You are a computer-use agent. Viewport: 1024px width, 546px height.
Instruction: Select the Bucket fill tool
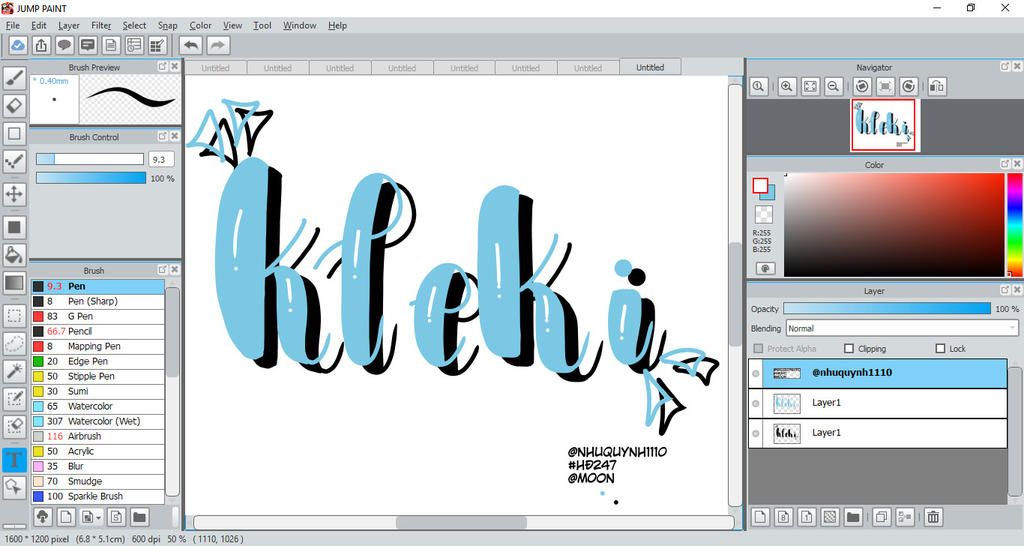coord(14,254)
